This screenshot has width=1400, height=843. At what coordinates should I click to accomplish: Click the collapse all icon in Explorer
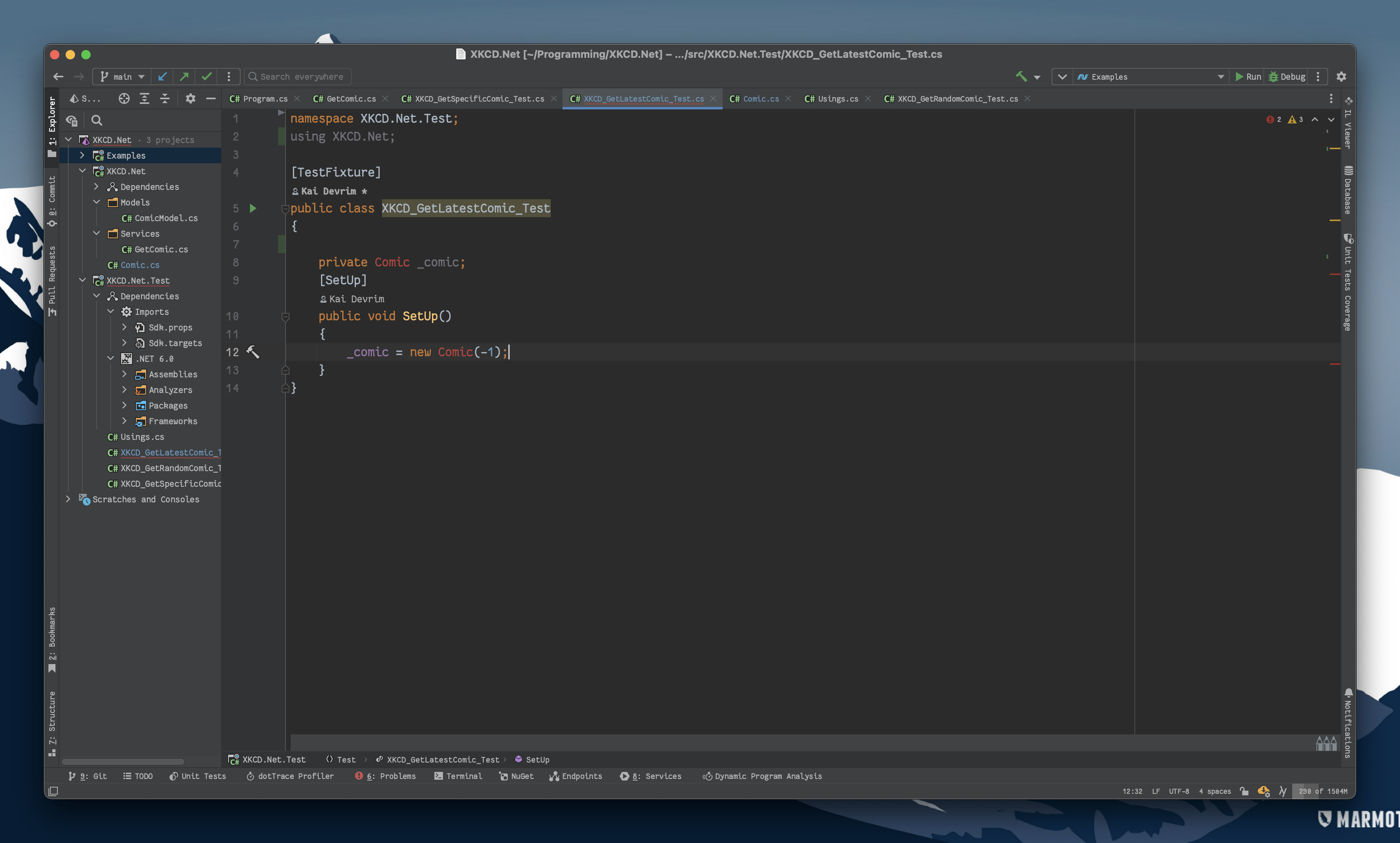click(165, 98)
